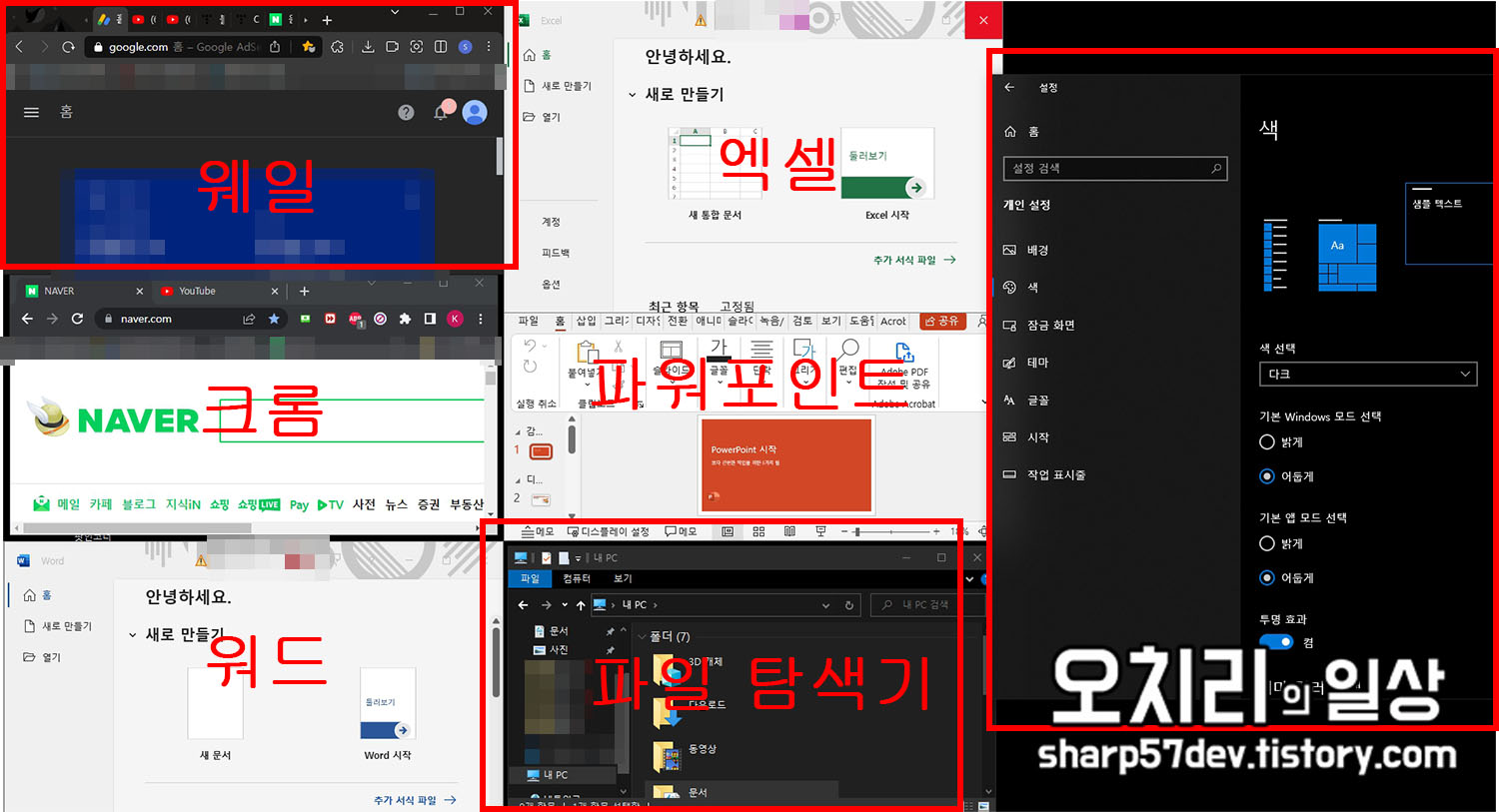Click the Whale browser download icon

[x=368, y=47]
